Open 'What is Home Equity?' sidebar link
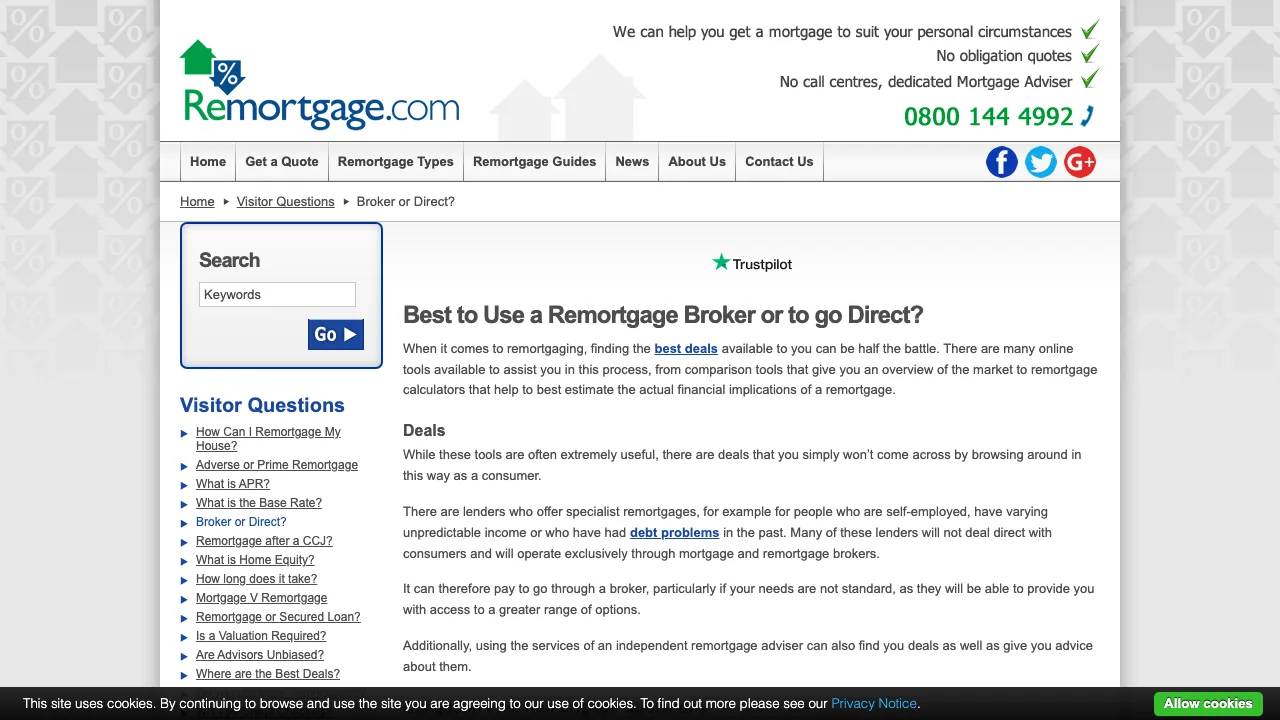The image size is (1280, 720). 255,560
